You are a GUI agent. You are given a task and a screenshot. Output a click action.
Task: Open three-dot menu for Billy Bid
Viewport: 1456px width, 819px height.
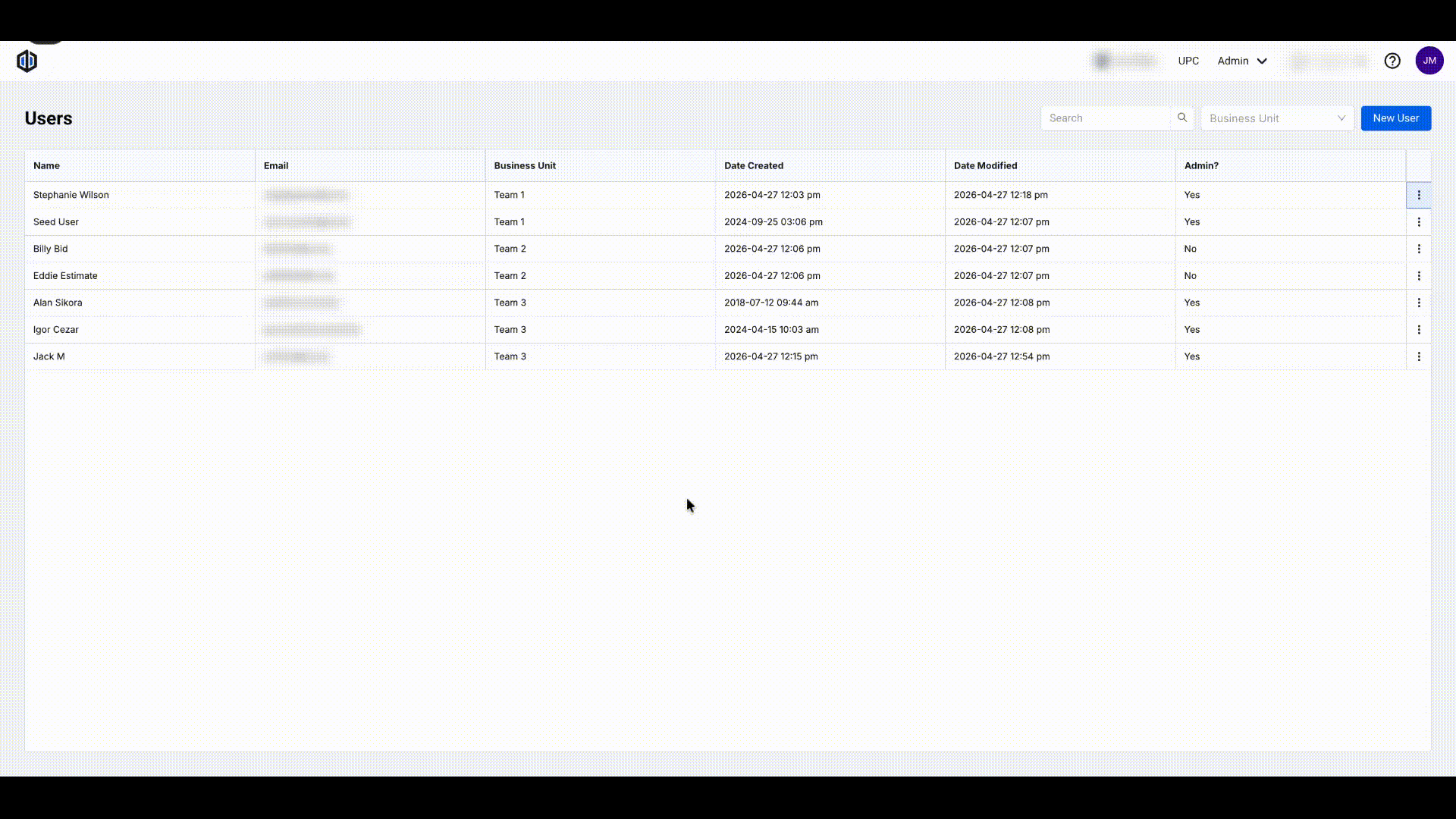[1419, 249]
